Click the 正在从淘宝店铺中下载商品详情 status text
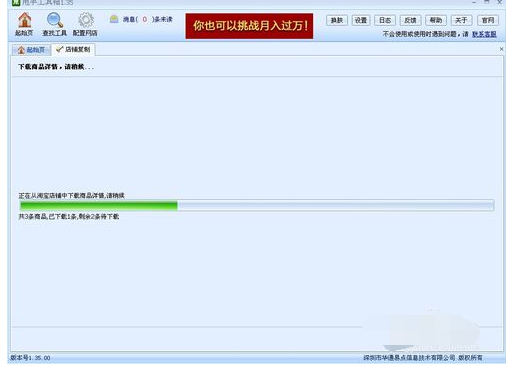Viewport: 506px width, 368px height. point(71,196)
